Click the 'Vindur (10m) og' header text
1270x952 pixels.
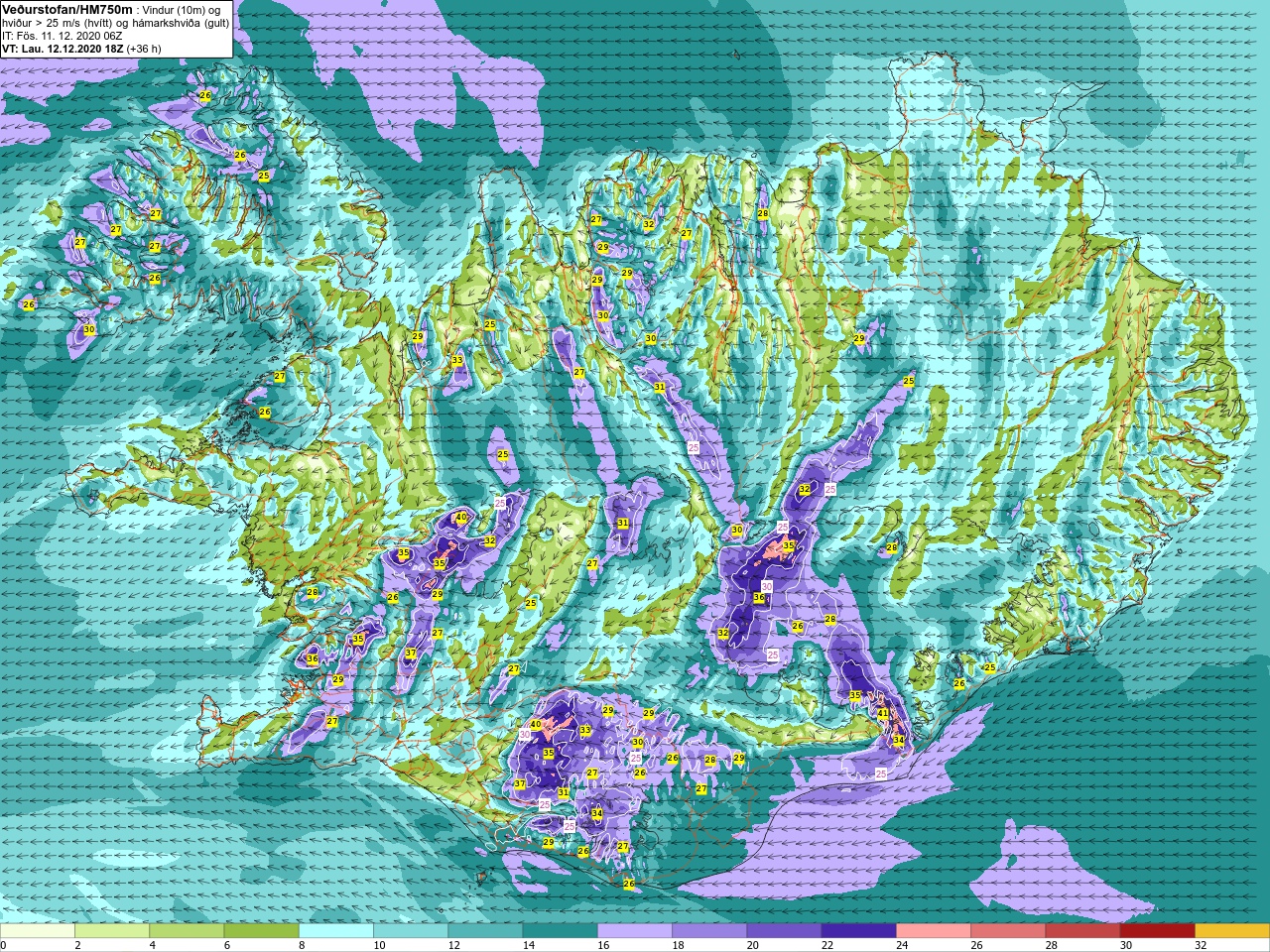pos(183,10)
